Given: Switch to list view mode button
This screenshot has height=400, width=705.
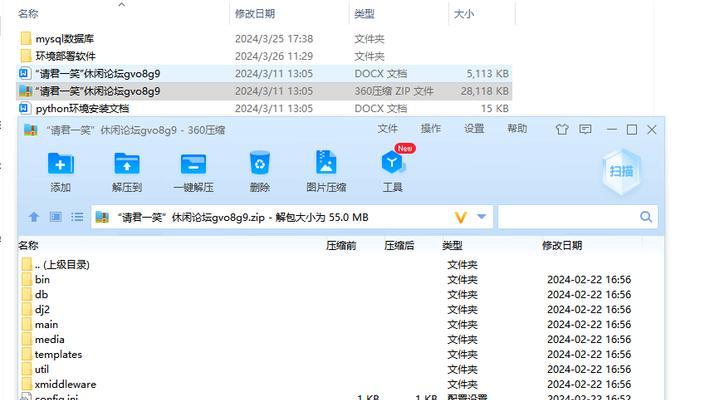Looking at the screenshot, I should coord(77,217).
